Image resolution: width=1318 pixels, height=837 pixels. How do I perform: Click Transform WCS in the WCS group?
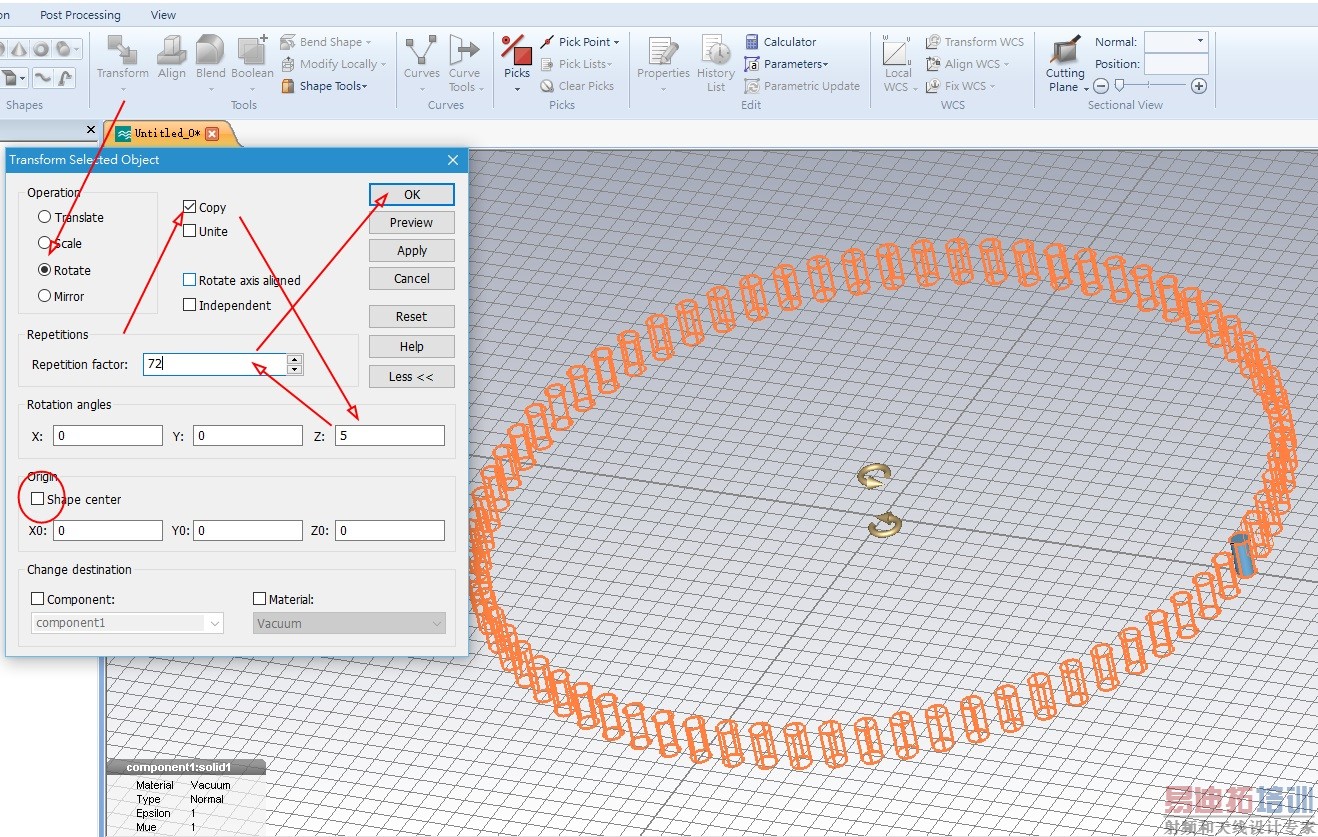(x=975, y=42)
